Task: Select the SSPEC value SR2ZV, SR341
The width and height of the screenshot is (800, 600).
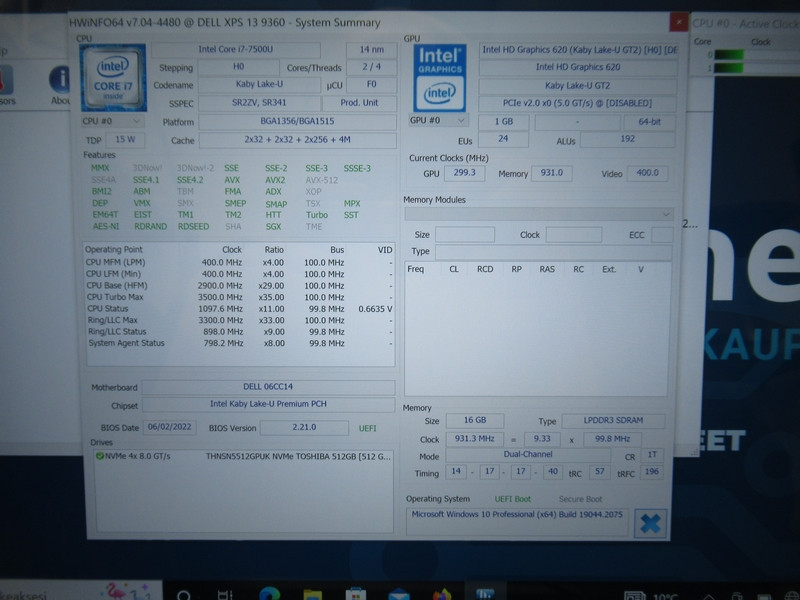Action: (x=259, y=103)
